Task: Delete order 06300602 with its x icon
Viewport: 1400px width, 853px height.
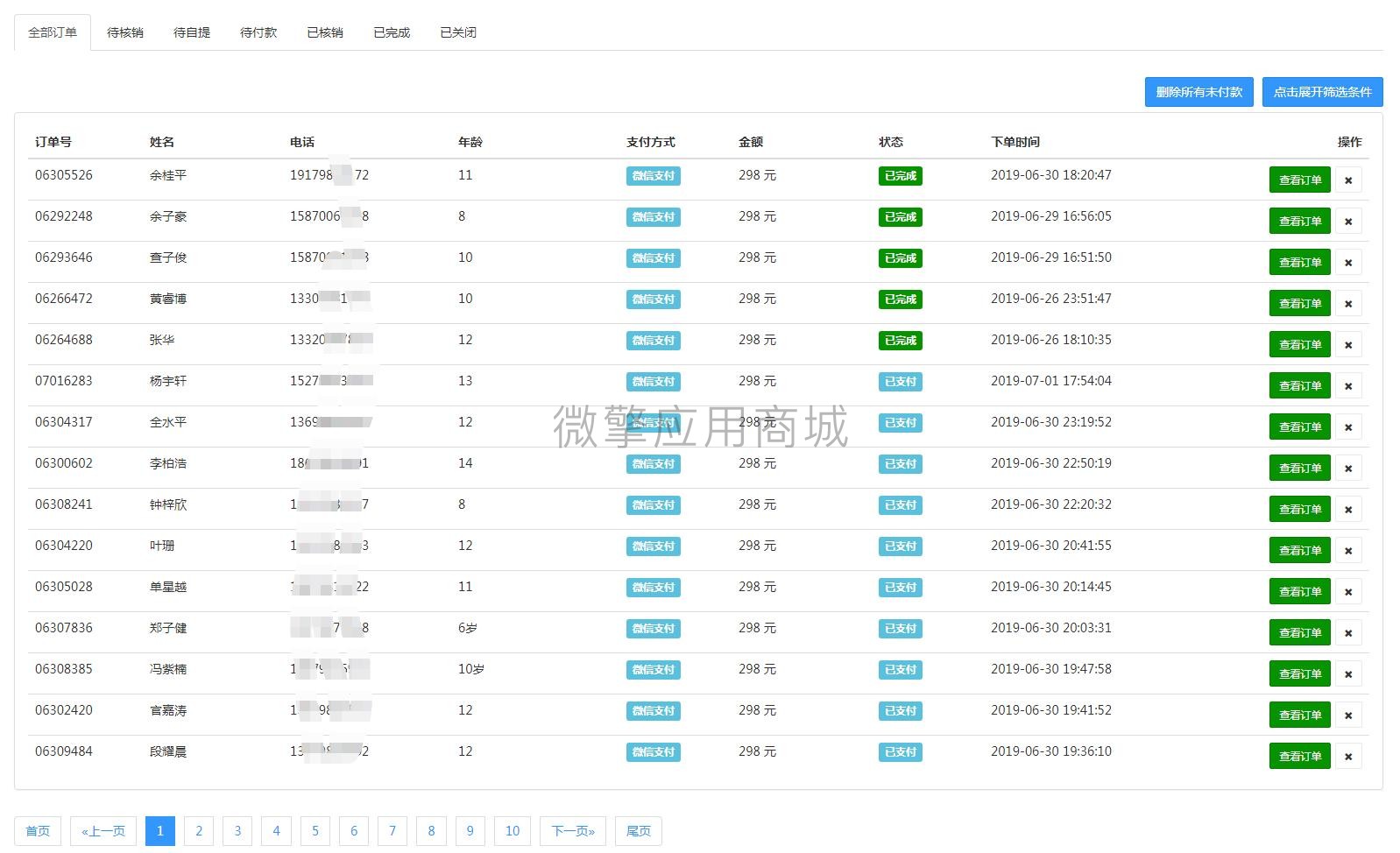Action: pos(1348,468)
